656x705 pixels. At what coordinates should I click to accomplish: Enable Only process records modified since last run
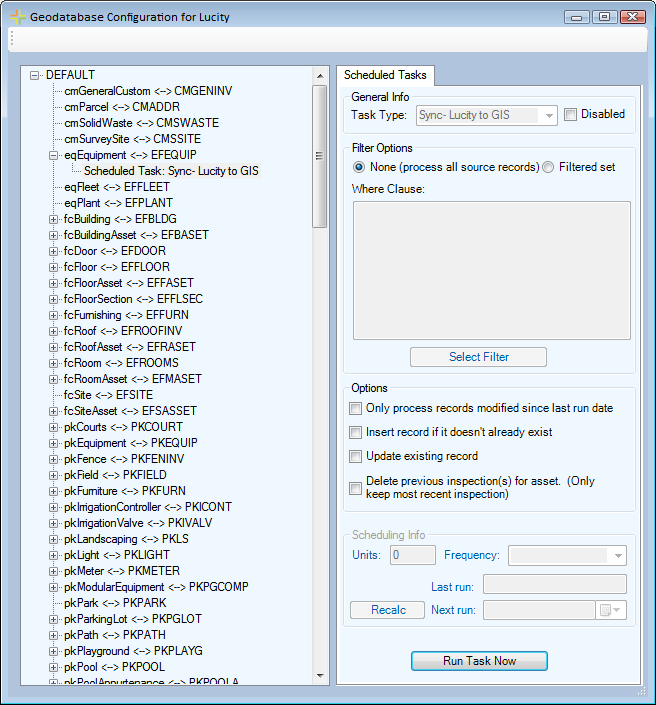[355, 408]
